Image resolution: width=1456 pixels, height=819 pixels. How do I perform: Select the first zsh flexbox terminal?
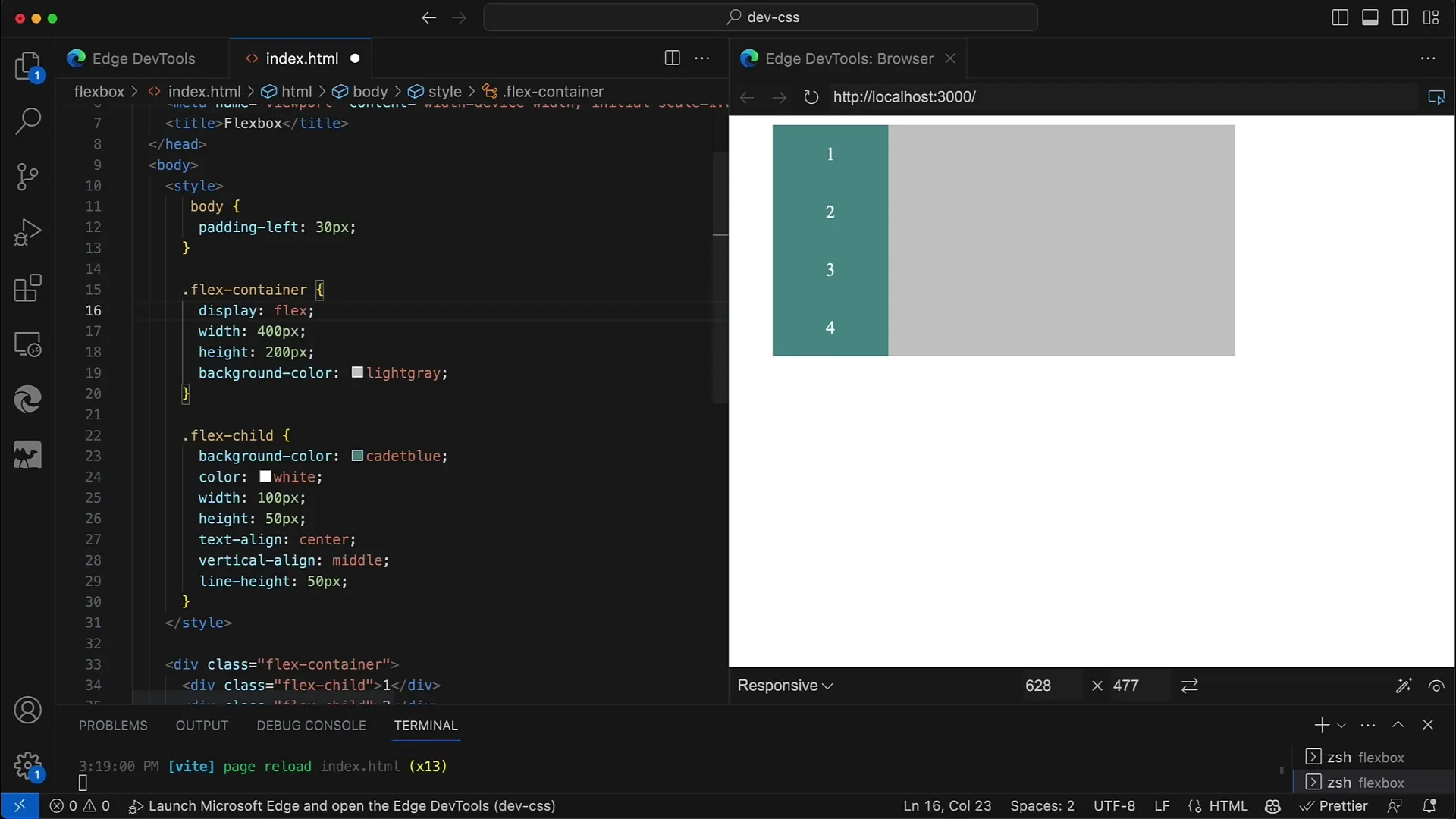point(1365,758)
